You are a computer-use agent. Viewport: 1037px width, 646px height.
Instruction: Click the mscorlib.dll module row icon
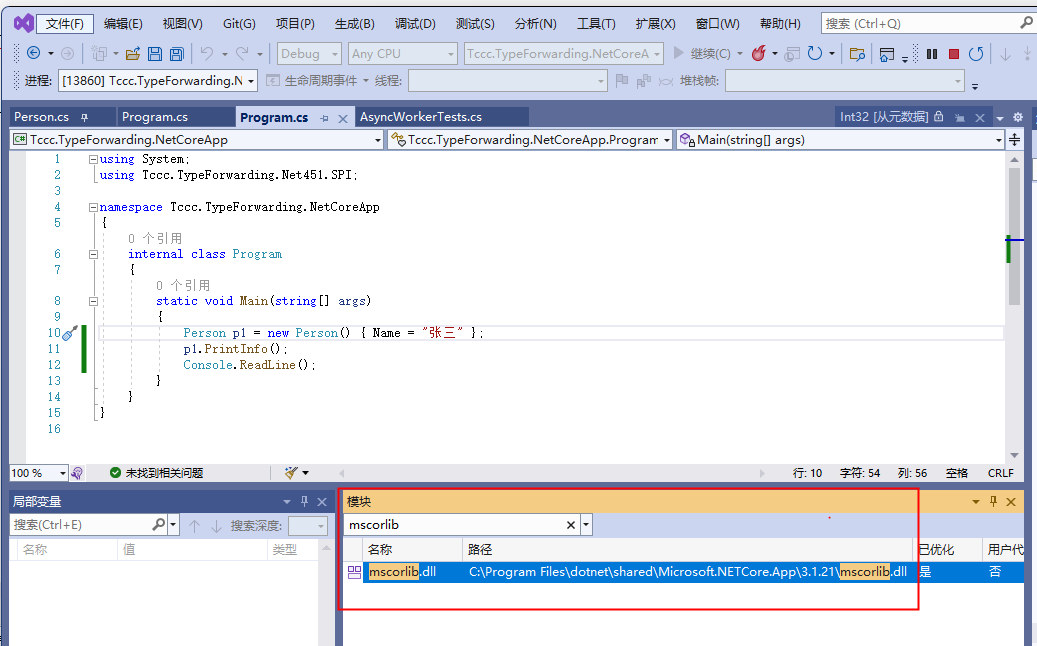[354, 572]
